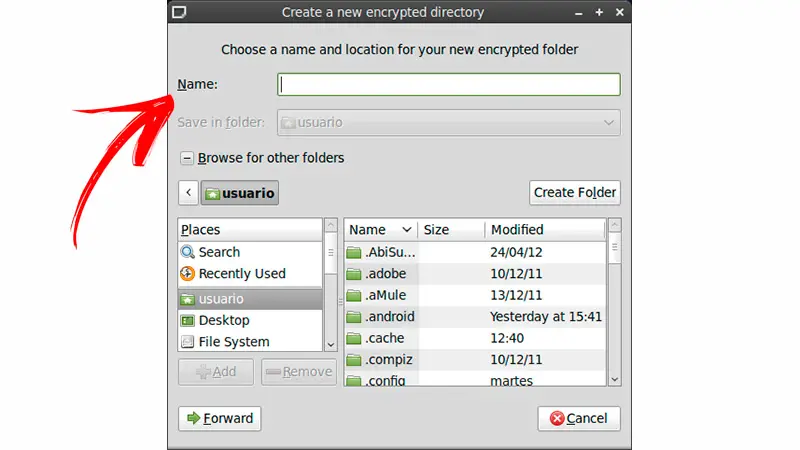Click the .compiz folder icon
This screenshot has height=450, width=800.
[x=354, y=360]
